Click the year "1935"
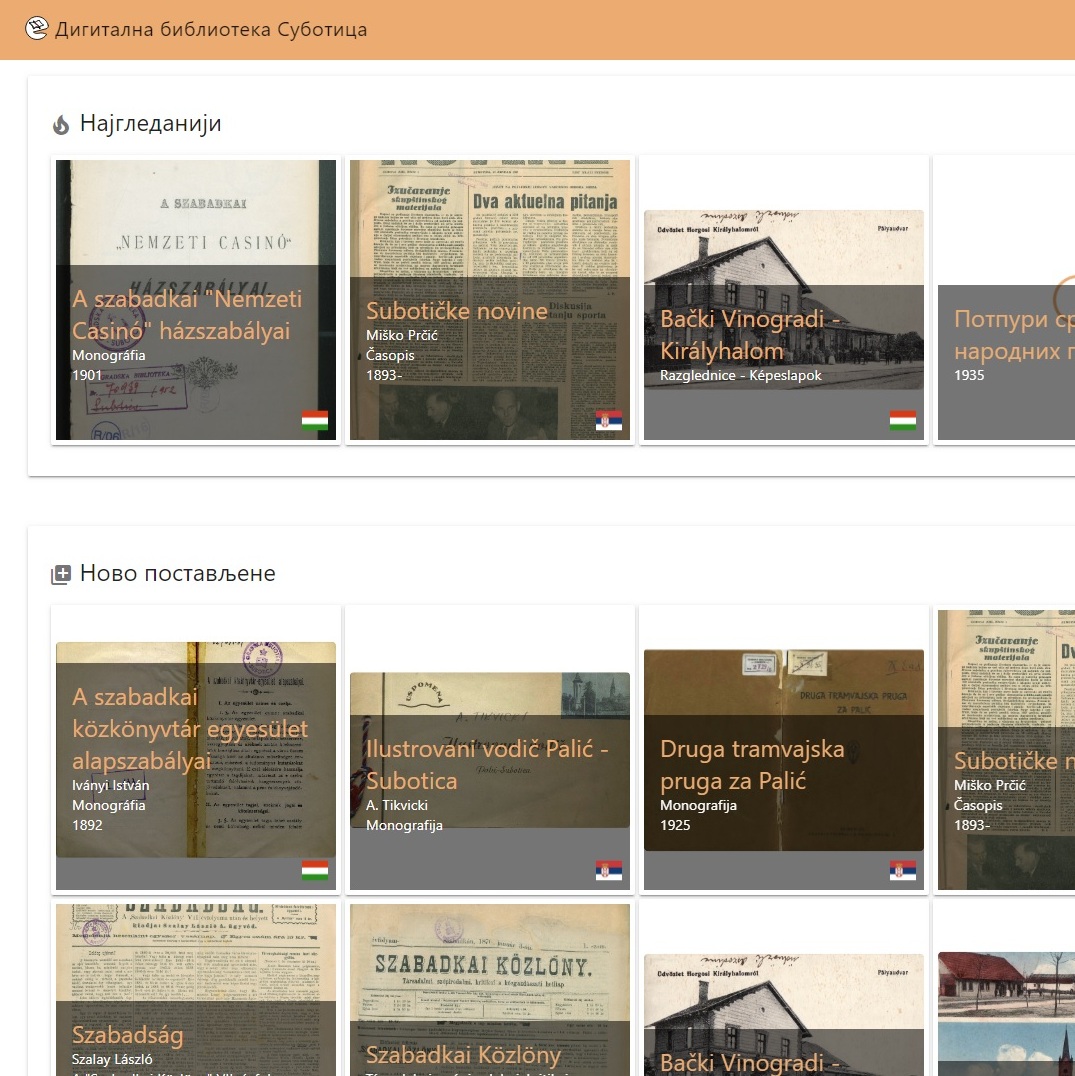Screen dimensions: 1075x1076 (969, 375)
